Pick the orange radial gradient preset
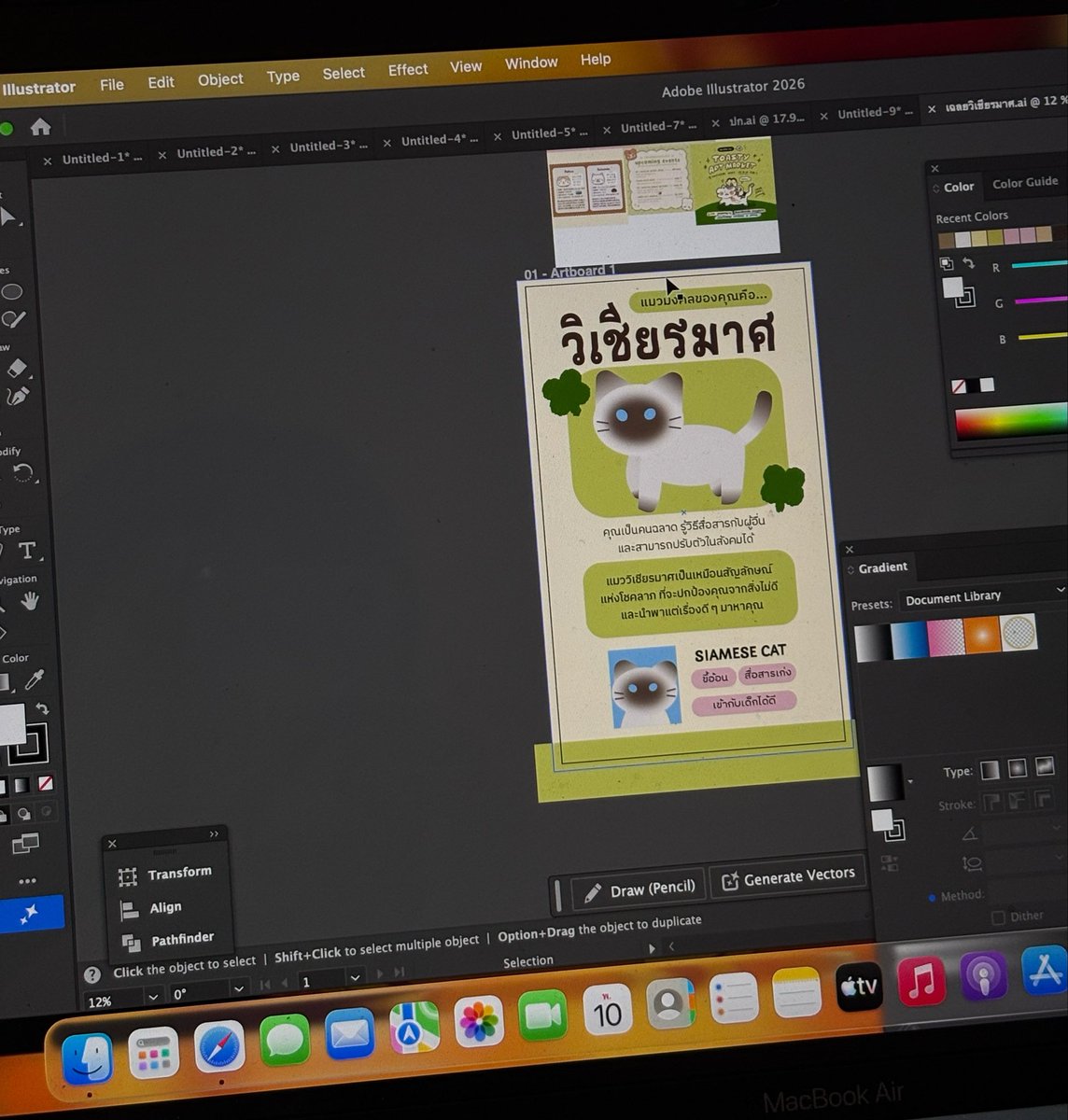Image resolution: width=1068 pixels, height=1120 pixels. tap(981, 637)
